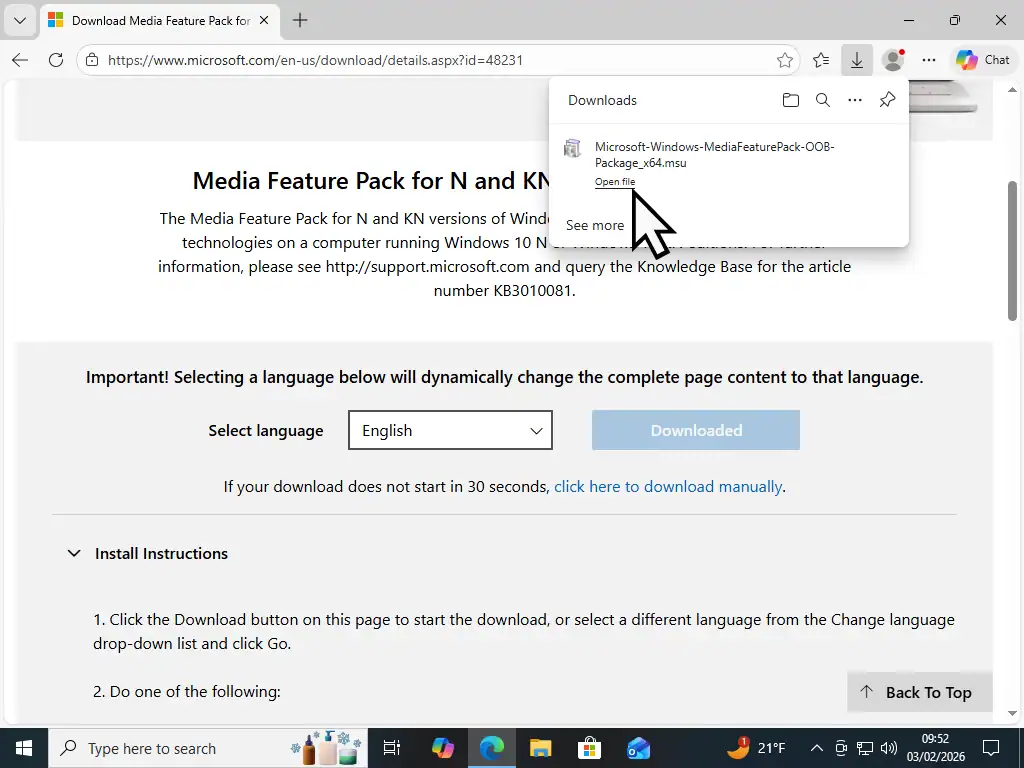Open the downloads folder icon
1024x768 pixels.
pyautogui.click(x=790, y=100)
